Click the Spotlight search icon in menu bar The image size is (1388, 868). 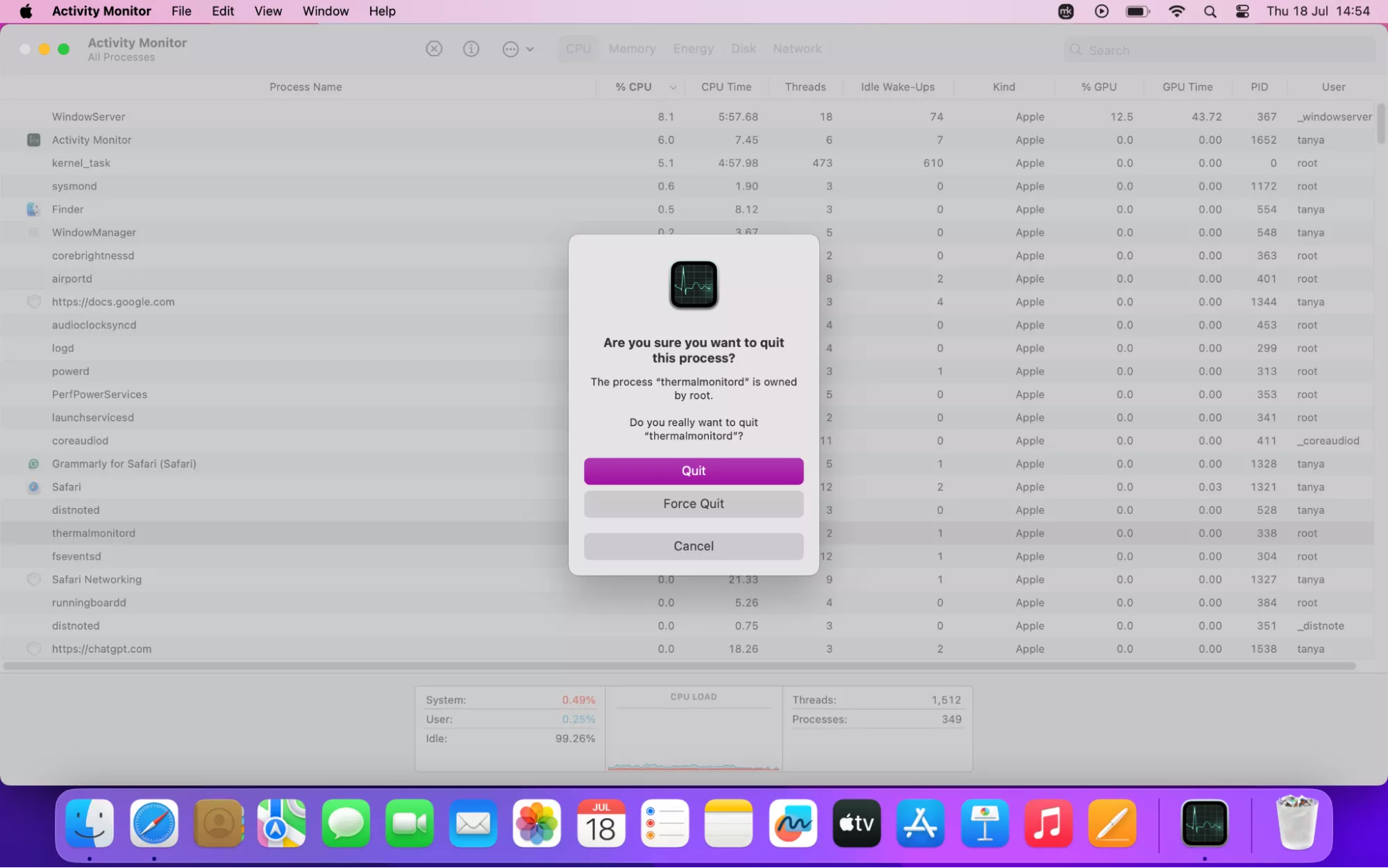[1210, 11]
